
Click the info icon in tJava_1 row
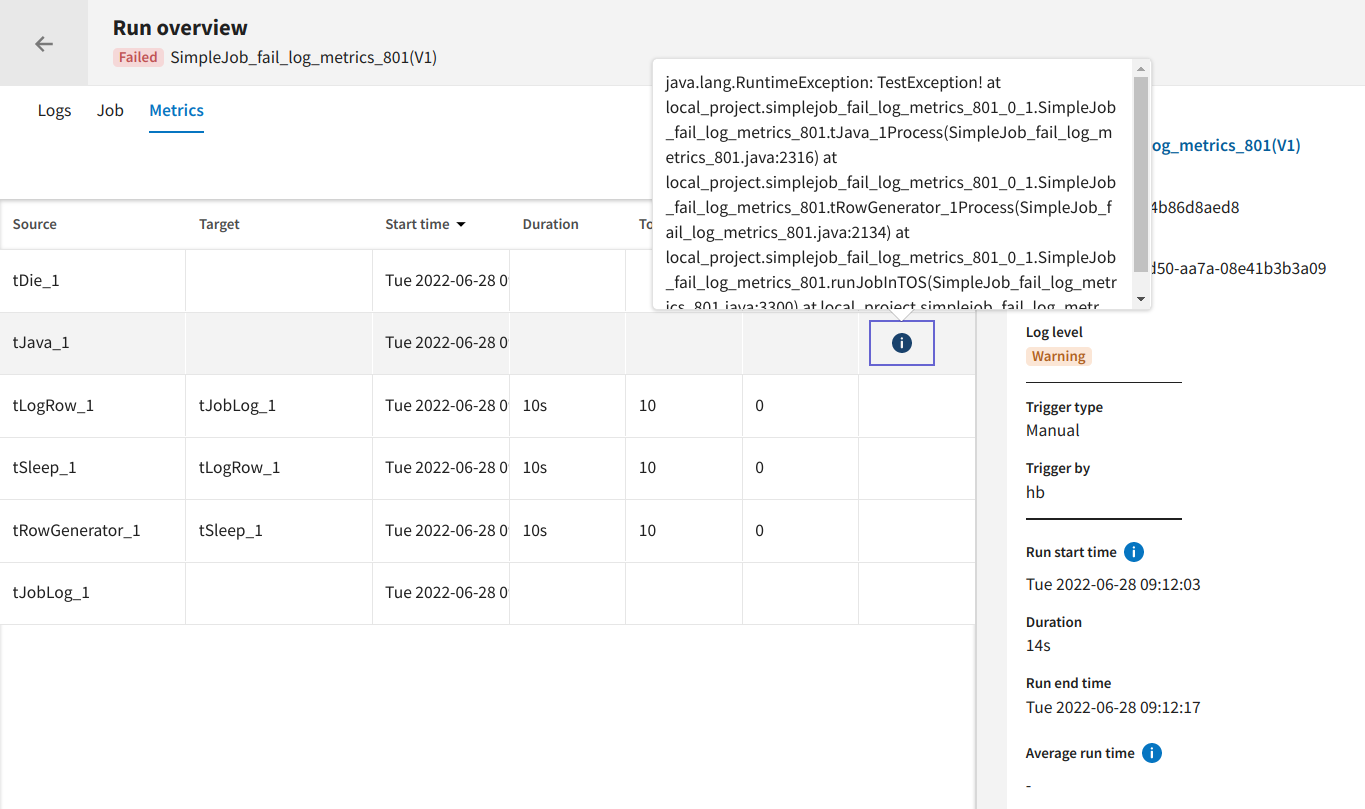coord(901,343)
